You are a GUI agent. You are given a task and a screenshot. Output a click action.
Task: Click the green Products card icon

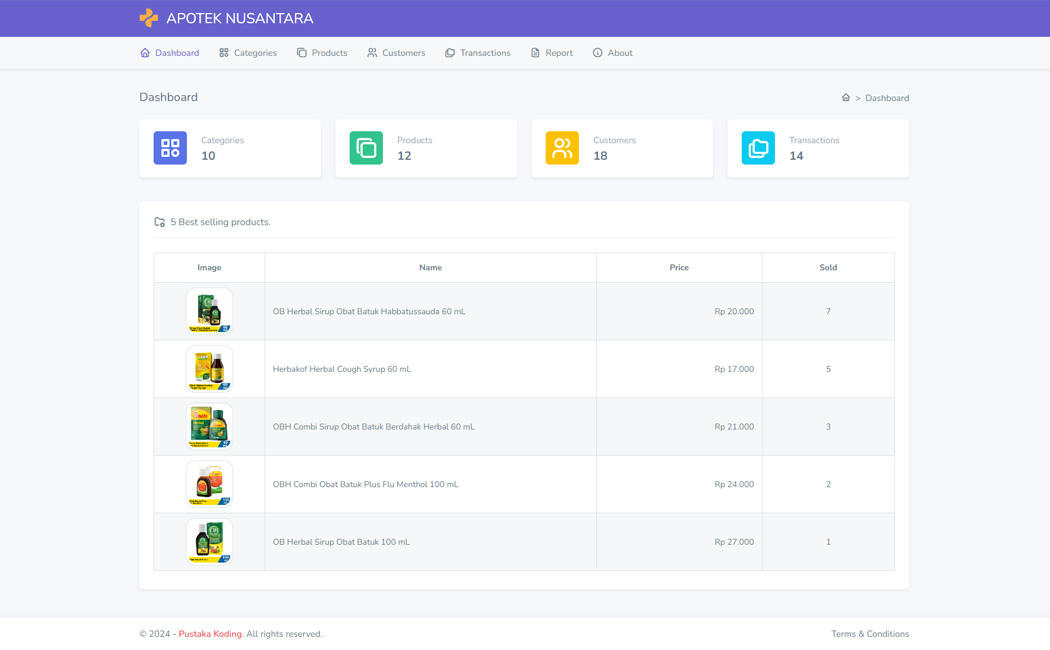(365, 147)
